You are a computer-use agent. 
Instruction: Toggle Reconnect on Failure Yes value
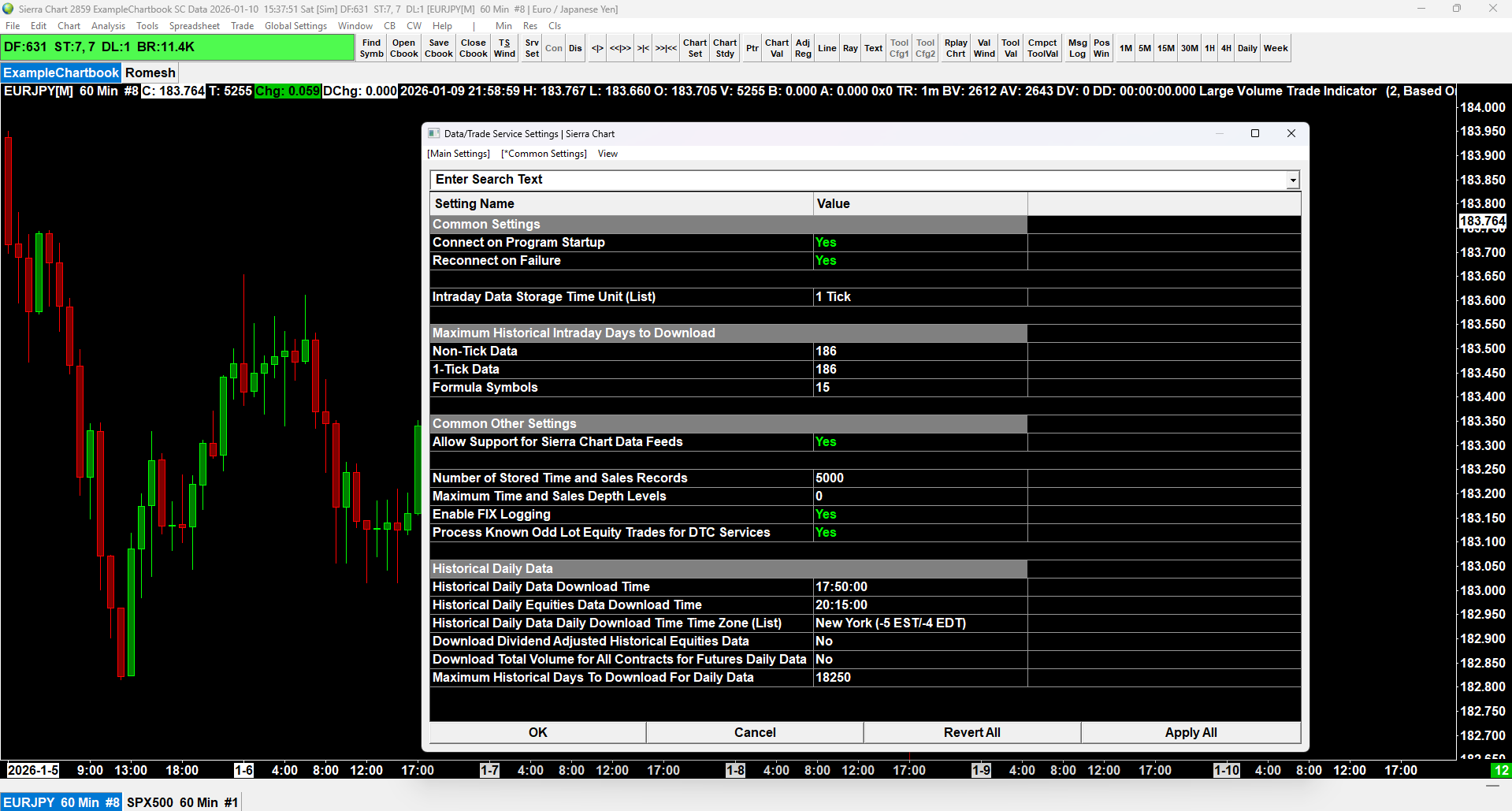click(x=826, y=261)
